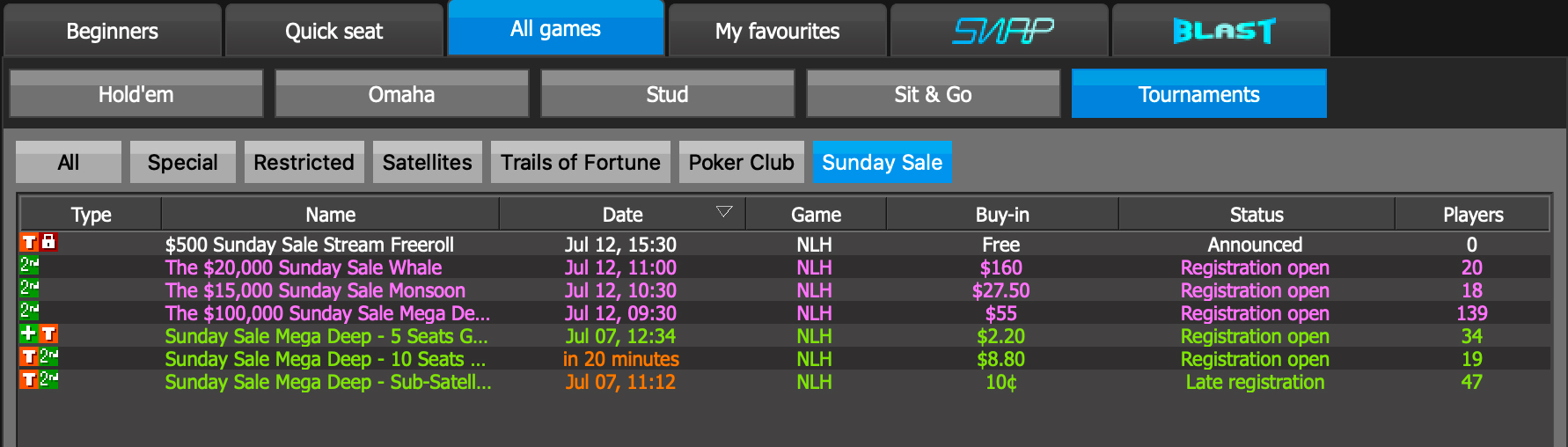Sort tournaments by Buy-in column
Viewport: 1568px width, 447px height.
[1002, 215]
